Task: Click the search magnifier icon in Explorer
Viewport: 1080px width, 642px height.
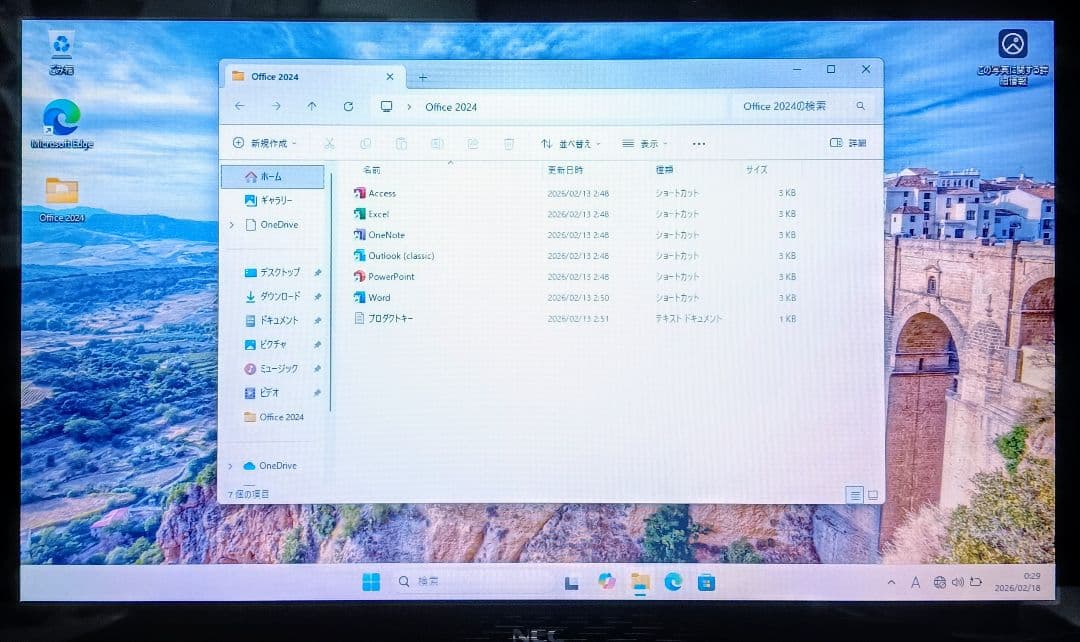Action: [860, 106]
